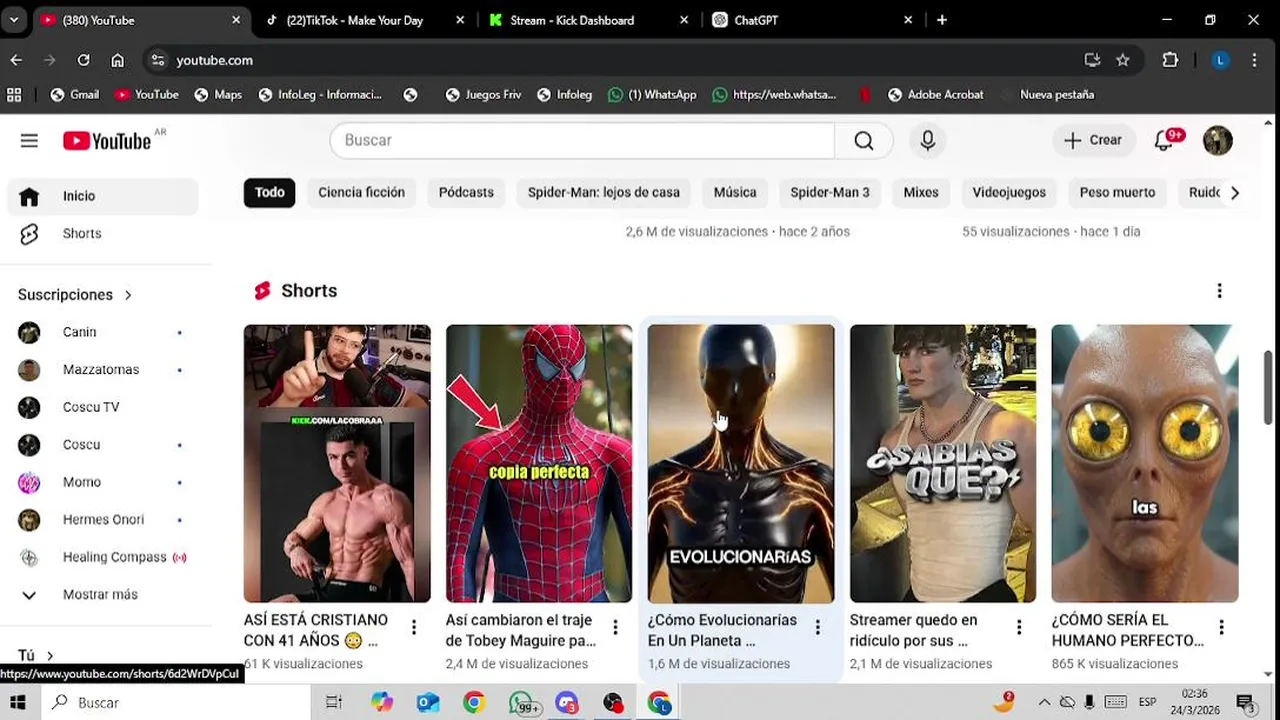
Task: Select Spider-Man: lejos de casa chip
Action: 604,192
